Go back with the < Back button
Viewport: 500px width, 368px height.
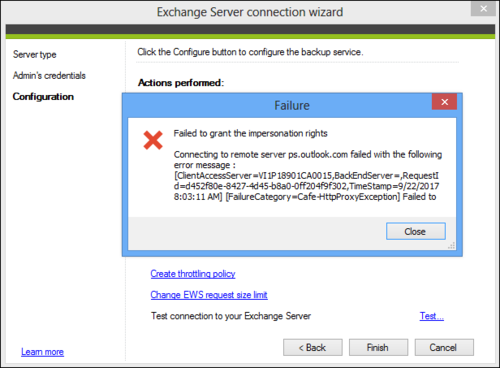(x=313, y=348)
